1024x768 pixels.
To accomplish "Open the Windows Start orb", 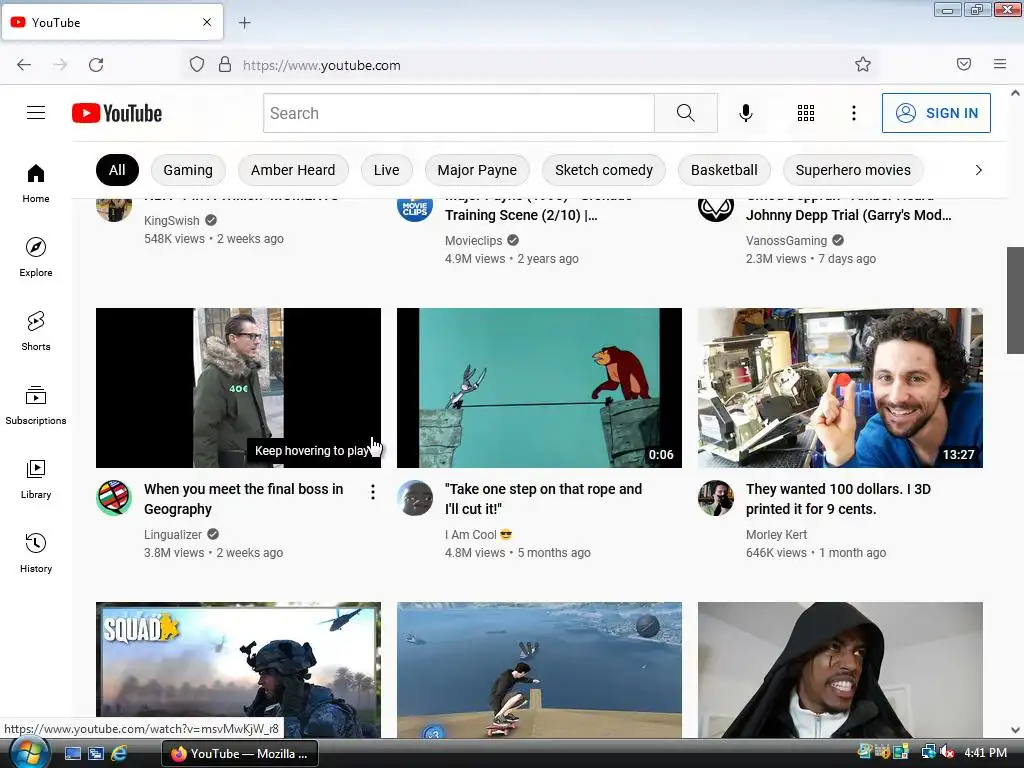I will click(x=29, y=754).
